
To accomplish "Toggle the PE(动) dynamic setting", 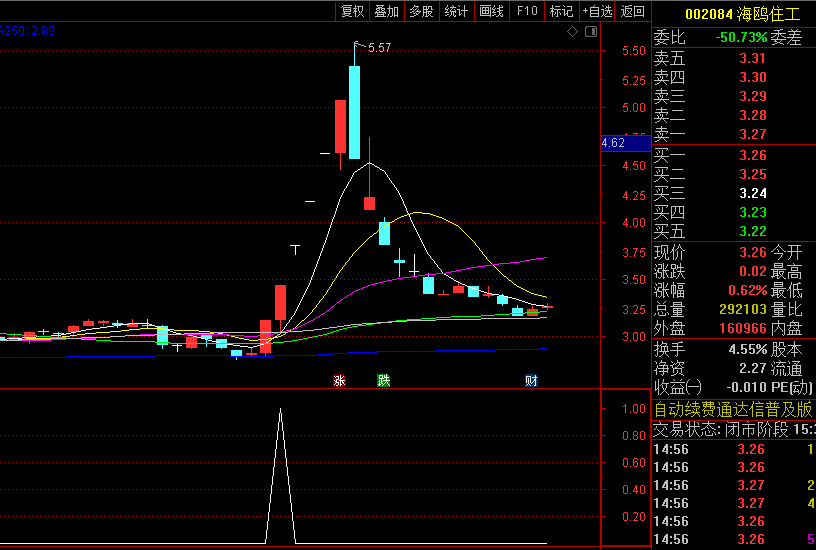I will point(791,387).
